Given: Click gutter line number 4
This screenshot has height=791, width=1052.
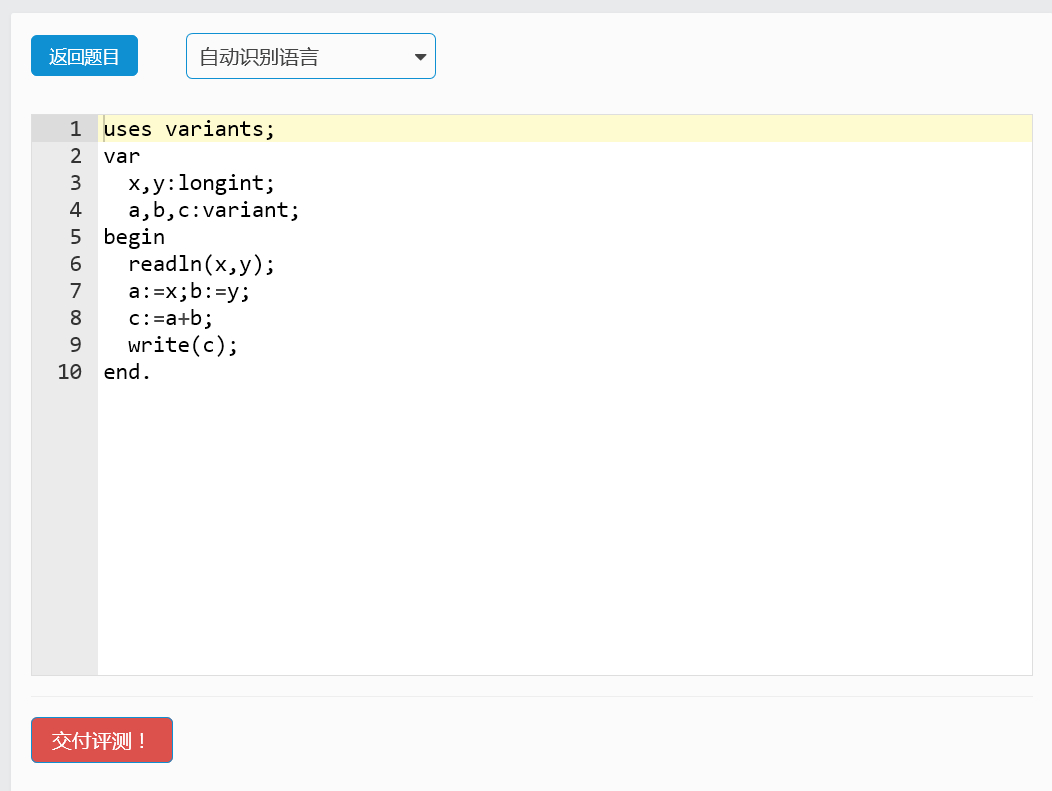Looking at the screenshot, I should tap(75, 210).
